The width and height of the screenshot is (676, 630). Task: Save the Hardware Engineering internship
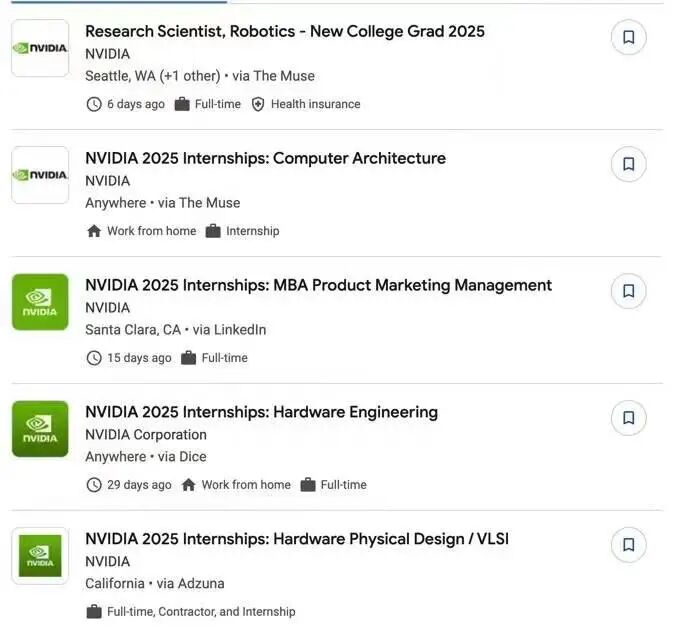point(628,418)
